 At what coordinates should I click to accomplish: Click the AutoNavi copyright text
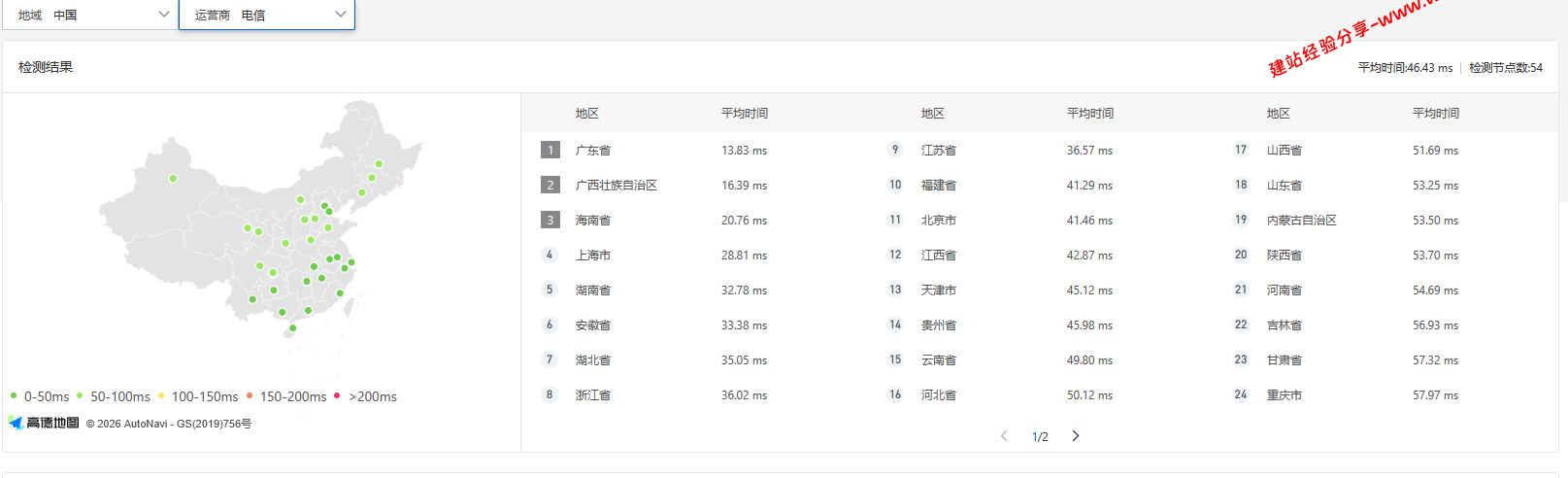(169, 424)
